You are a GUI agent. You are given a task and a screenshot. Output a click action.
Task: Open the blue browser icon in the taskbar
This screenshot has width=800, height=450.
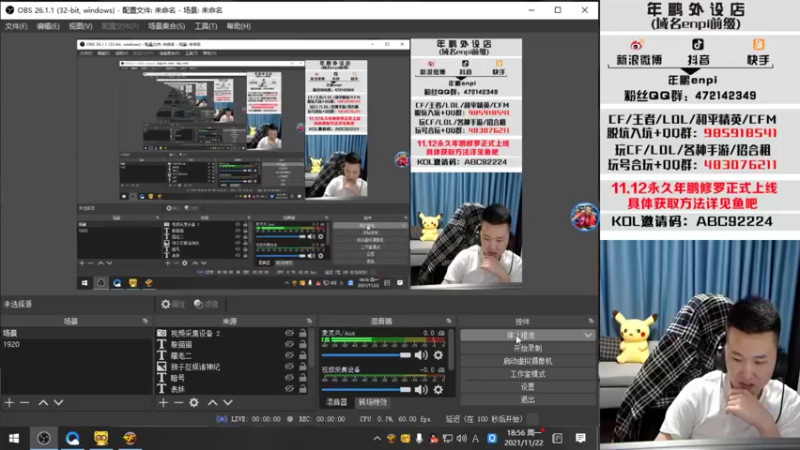[72, 438]
